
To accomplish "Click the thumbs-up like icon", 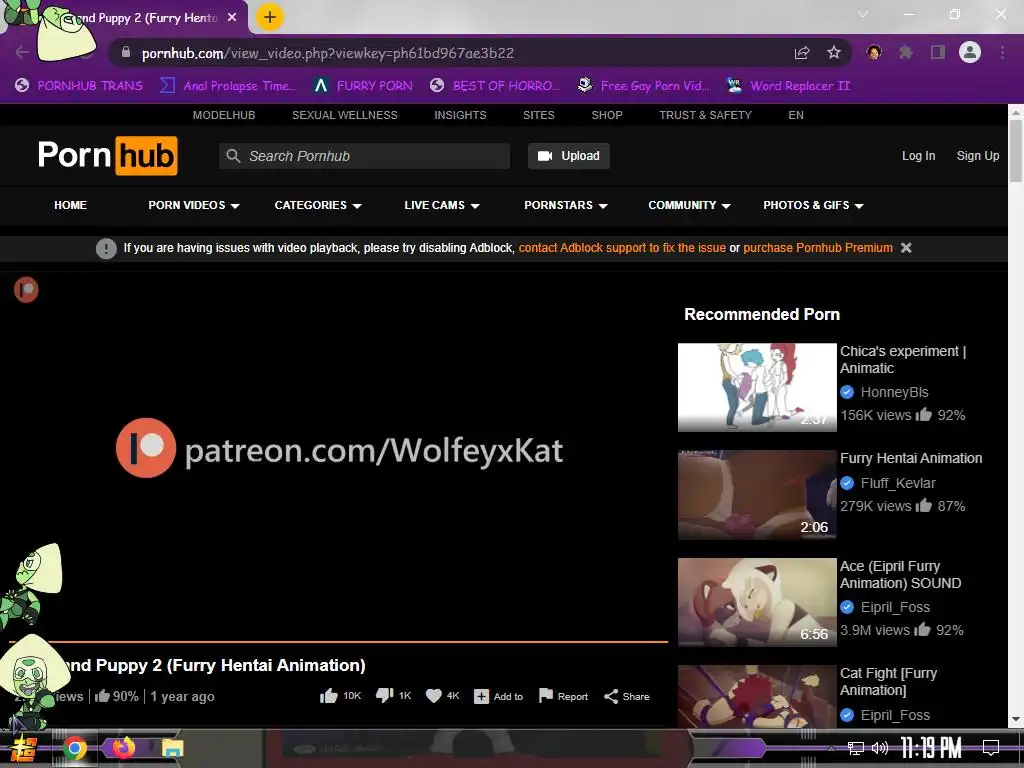I will pos(328,696).
